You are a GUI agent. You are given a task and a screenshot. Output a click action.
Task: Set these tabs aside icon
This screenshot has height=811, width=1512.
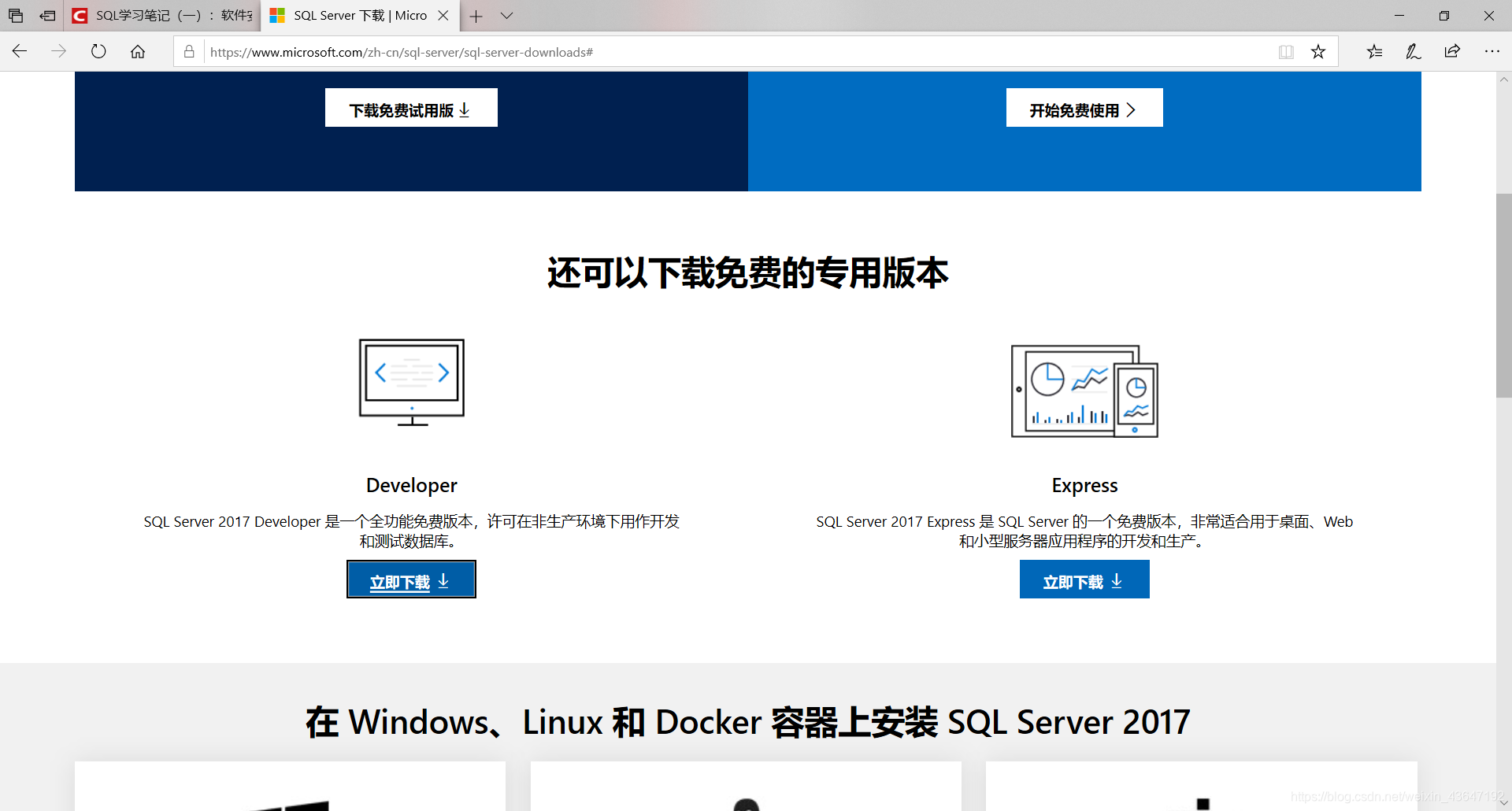[48, 16]
